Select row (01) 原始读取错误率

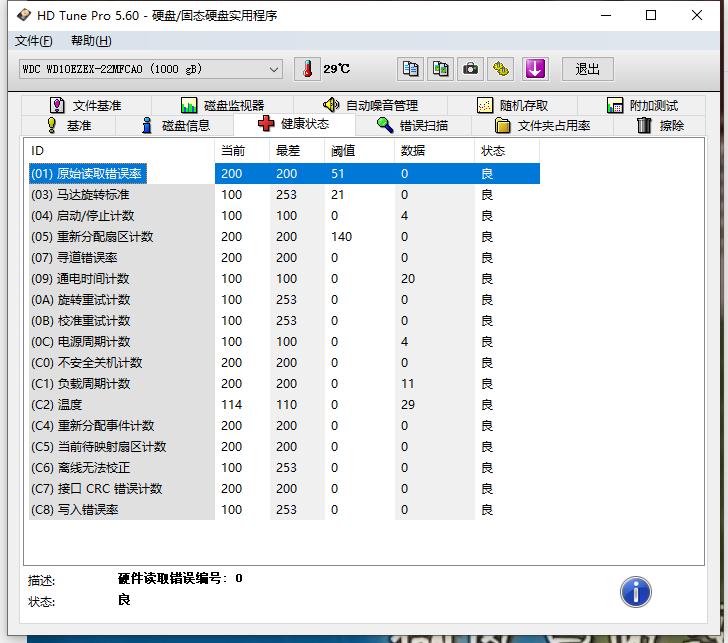tap(284, 174)
